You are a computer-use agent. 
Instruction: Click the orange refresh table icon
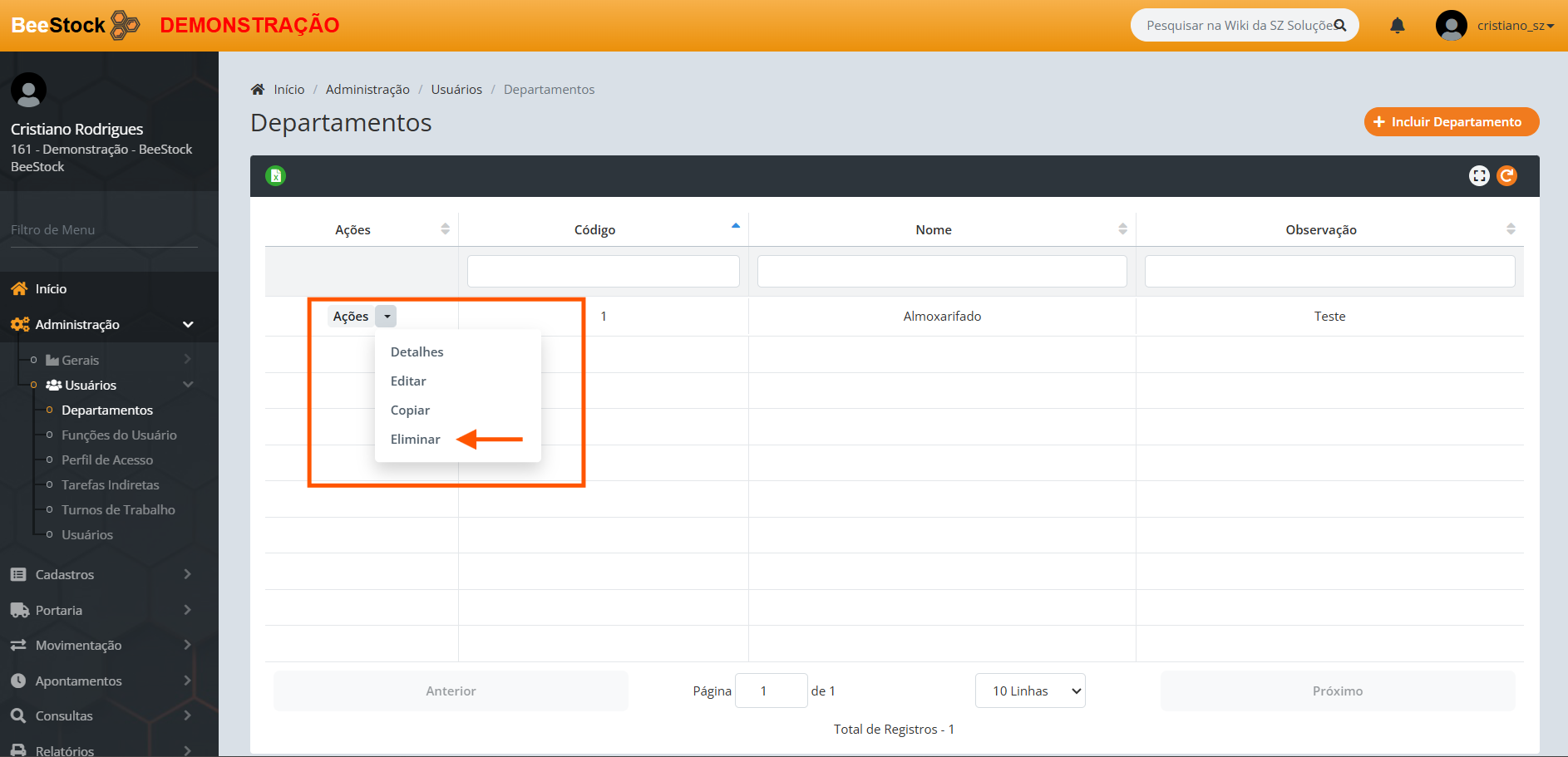(x=1506, y=176)
